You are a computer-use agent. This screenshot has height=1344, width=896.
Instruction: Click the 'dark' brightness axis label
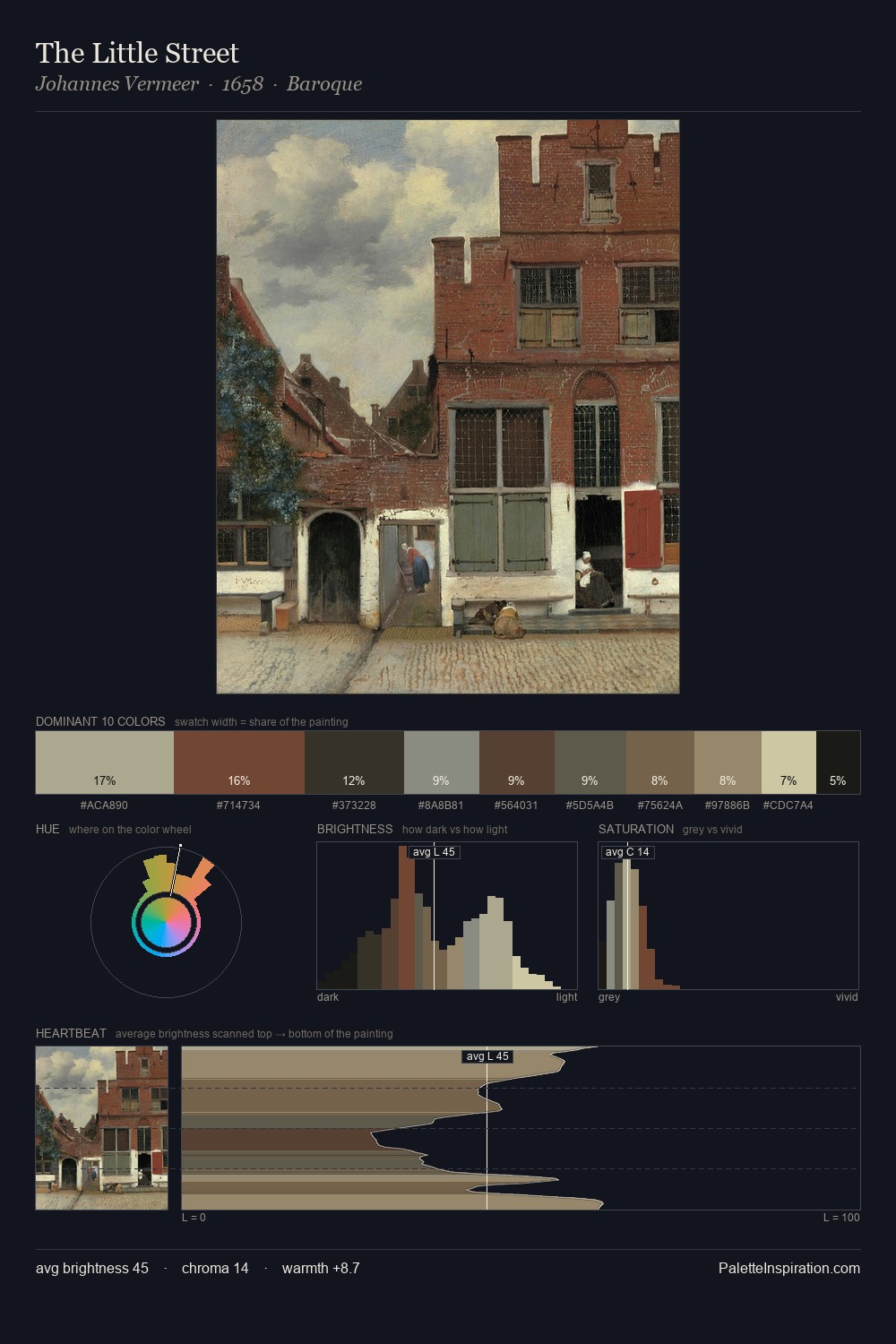[x=328, y=997]
